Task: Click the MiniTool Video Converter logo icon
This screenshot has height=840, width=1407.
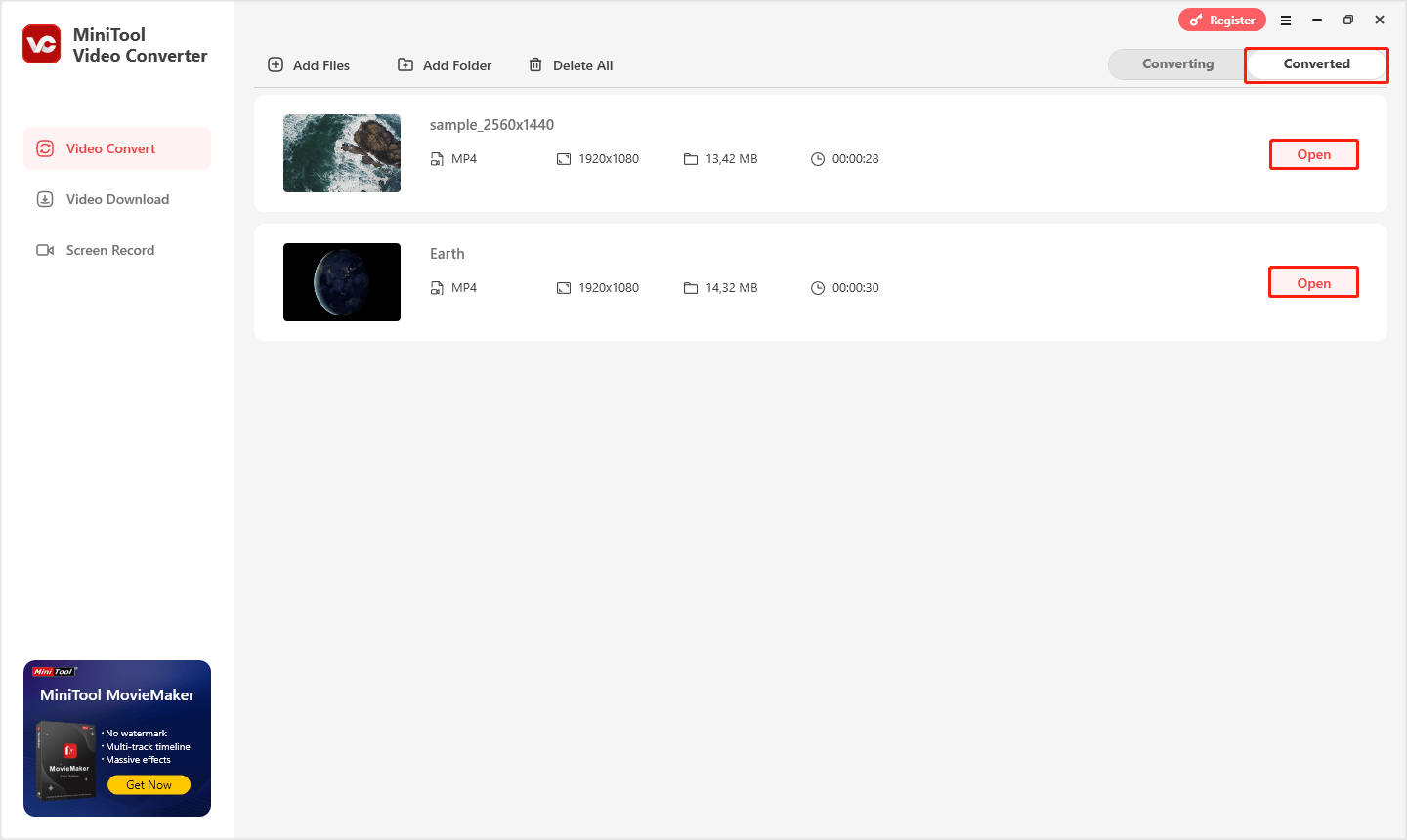Action: click(x=42, y=45)
